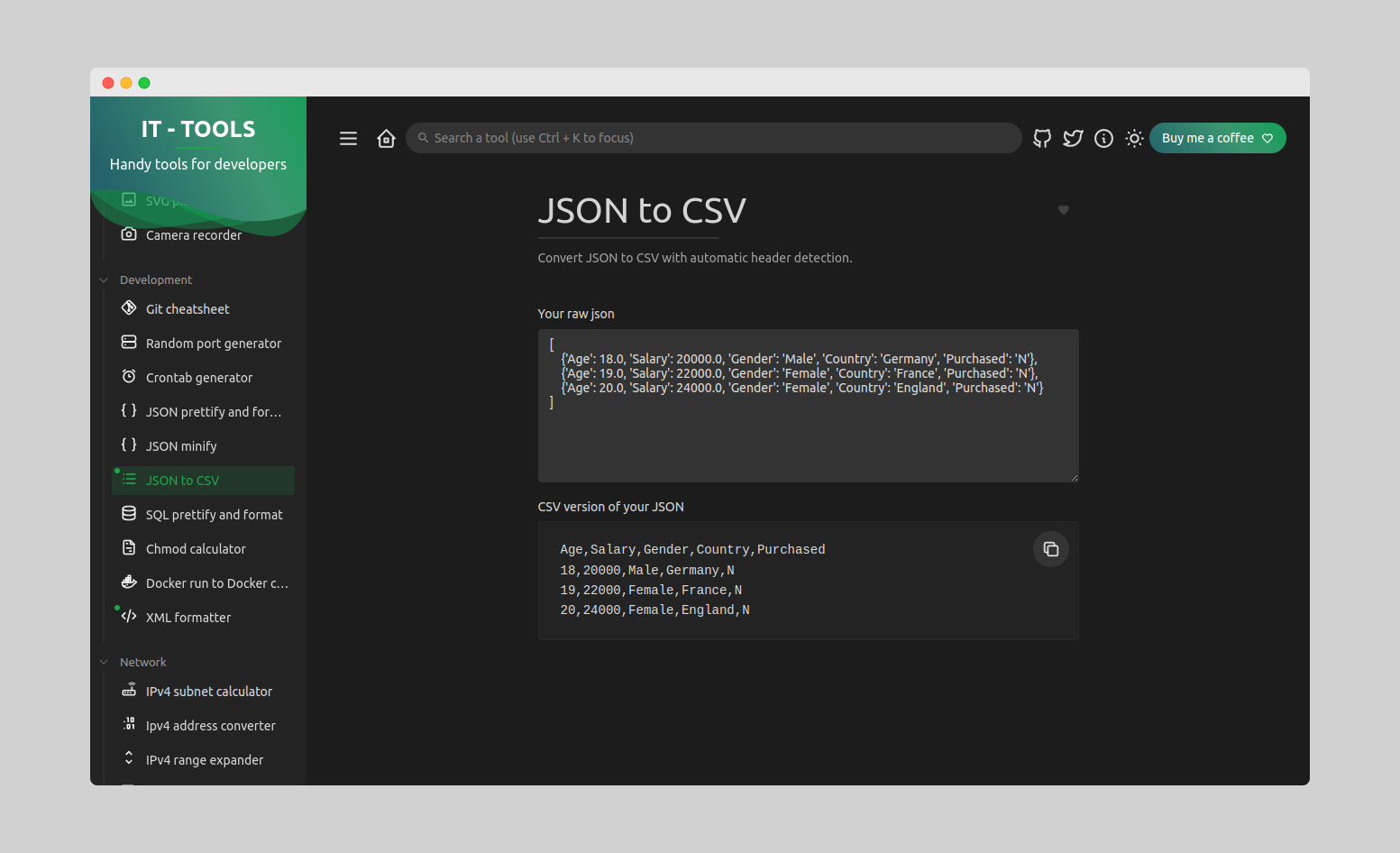This screenshot has width=1400, height=853.
Task: Open the IPv4 range expander tool
Action: coord(205,759)
